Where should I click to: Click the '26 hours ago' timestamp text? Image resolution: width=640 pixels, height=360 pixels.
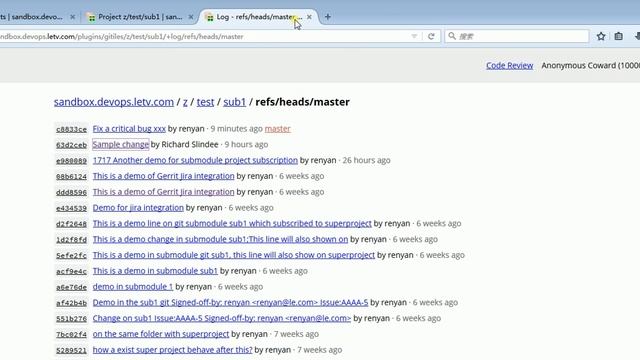click(367, 160)
